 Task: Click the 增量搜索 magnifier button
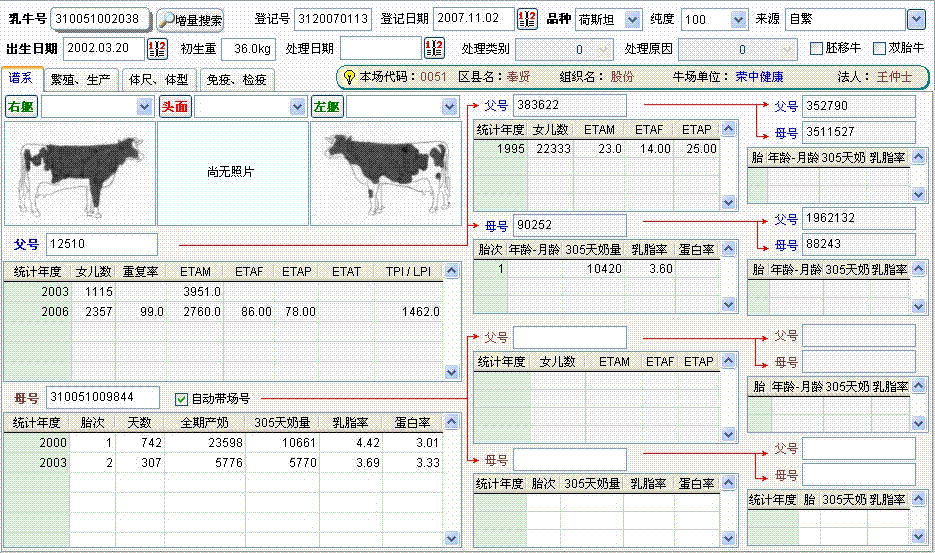coord(190,20)
